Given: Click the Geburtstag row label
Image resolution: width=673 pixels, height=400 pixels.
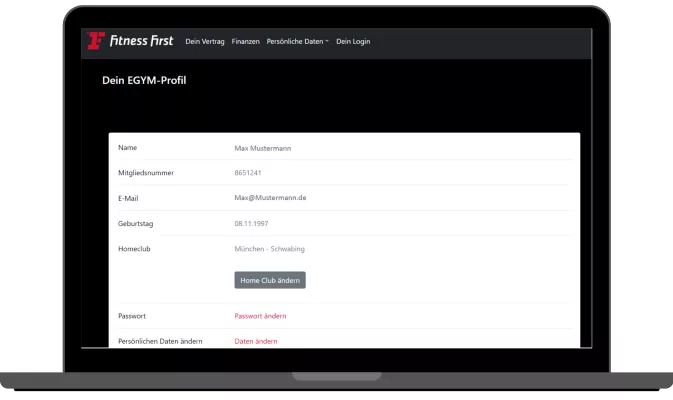Looking at the screenshot, I should 135,223.
